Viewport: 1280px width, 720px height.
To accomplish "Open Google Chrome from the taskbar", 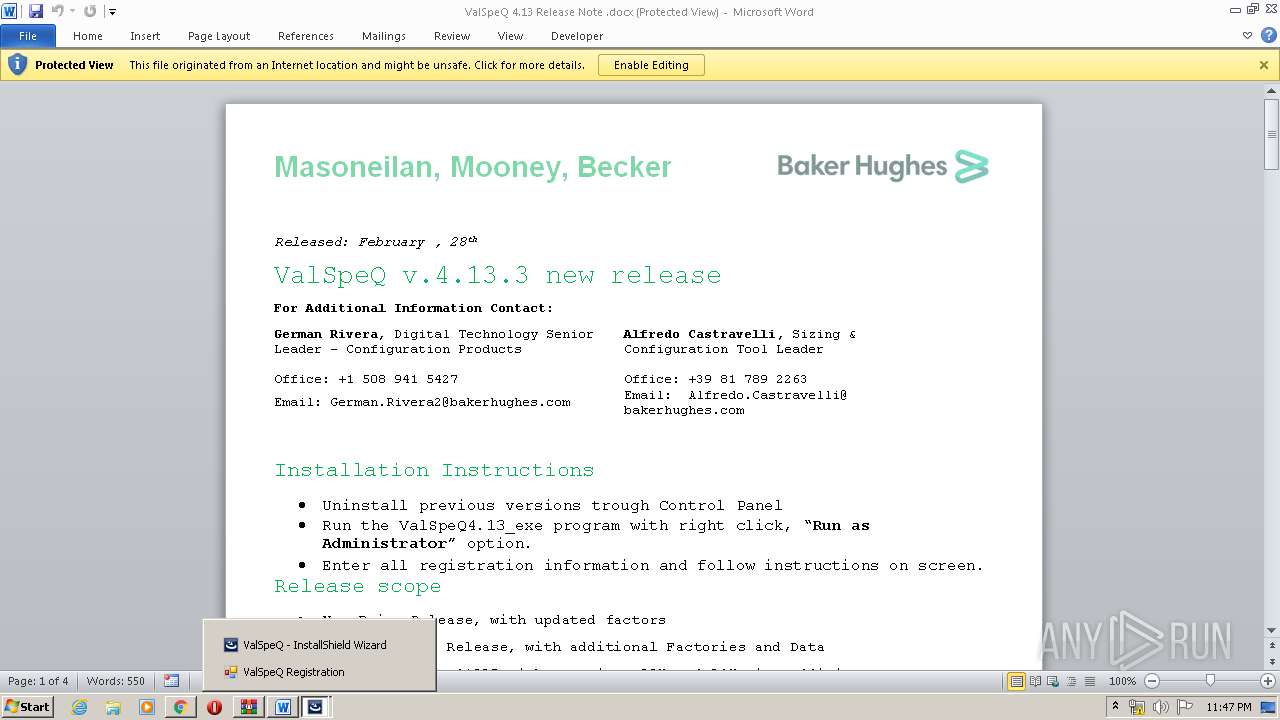I will pos(180,707).
